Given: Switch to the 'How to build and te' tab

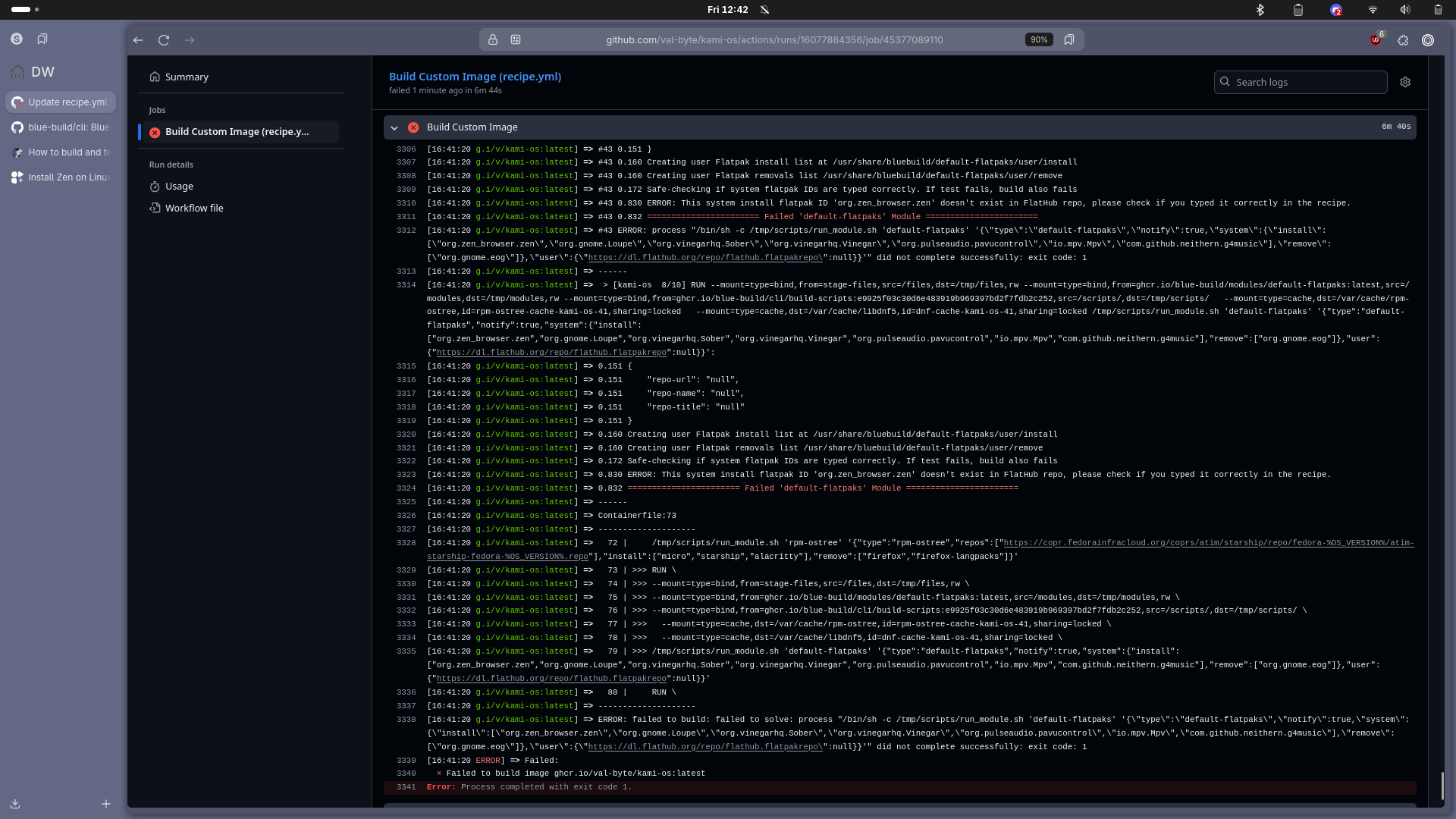Looking at the screenshot, I should click(x=61, y=152).
